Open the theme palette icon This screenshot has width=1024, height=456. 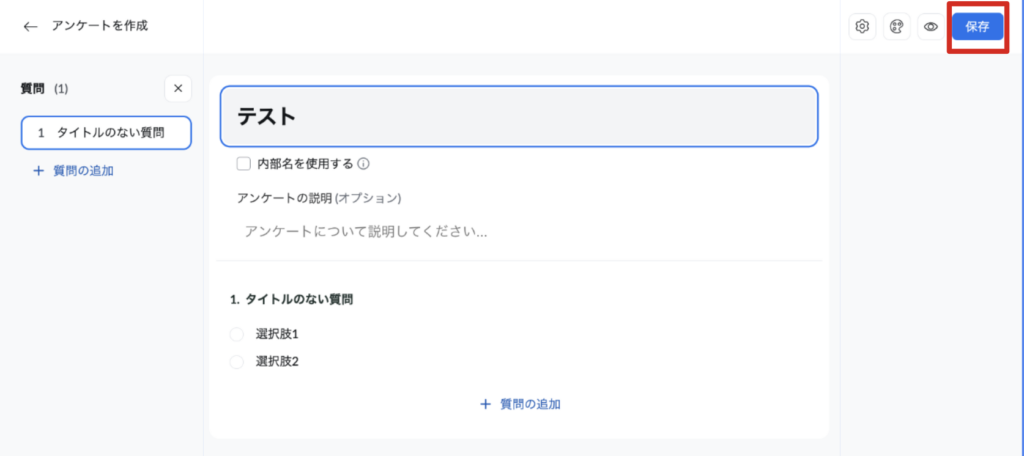click(x=897, y=27)
